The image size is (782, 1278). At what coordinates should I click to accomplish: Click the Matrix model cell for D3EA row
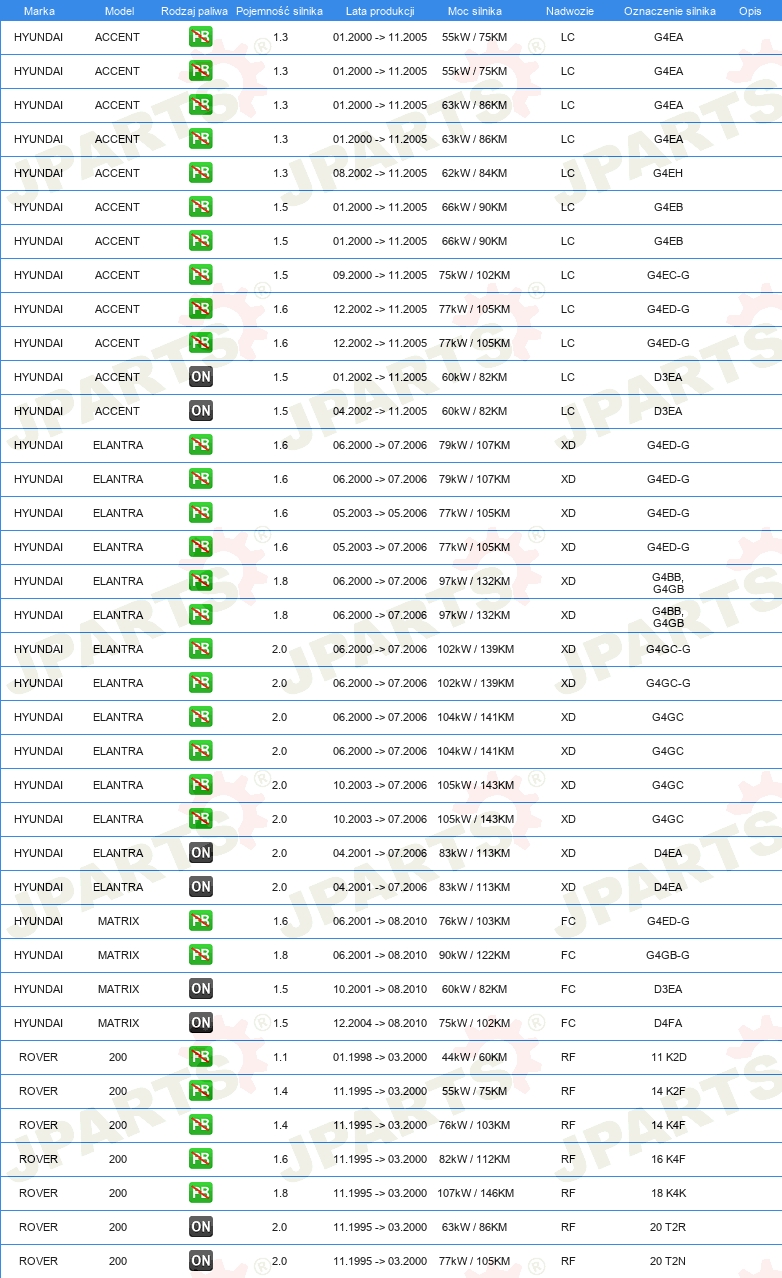click(x=118, y=989)
